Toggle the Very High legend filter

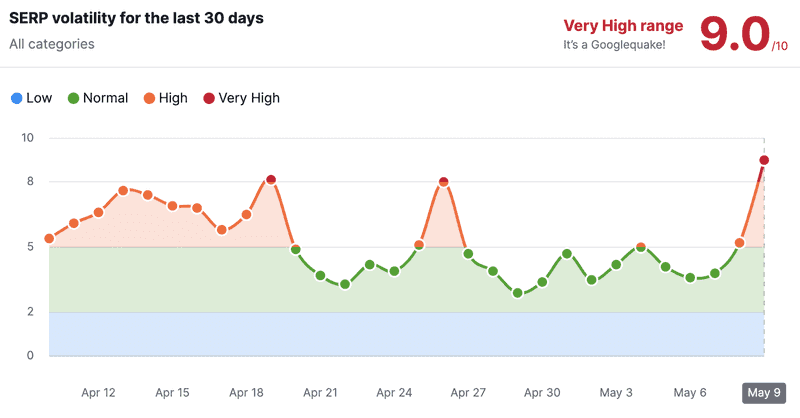point(241,98)
